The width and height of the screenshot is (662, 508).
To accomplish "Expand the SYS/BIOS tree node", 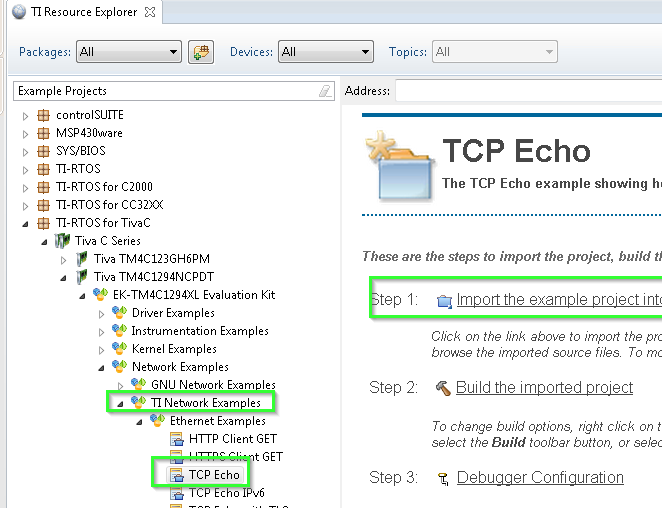I will coord(25,152).
